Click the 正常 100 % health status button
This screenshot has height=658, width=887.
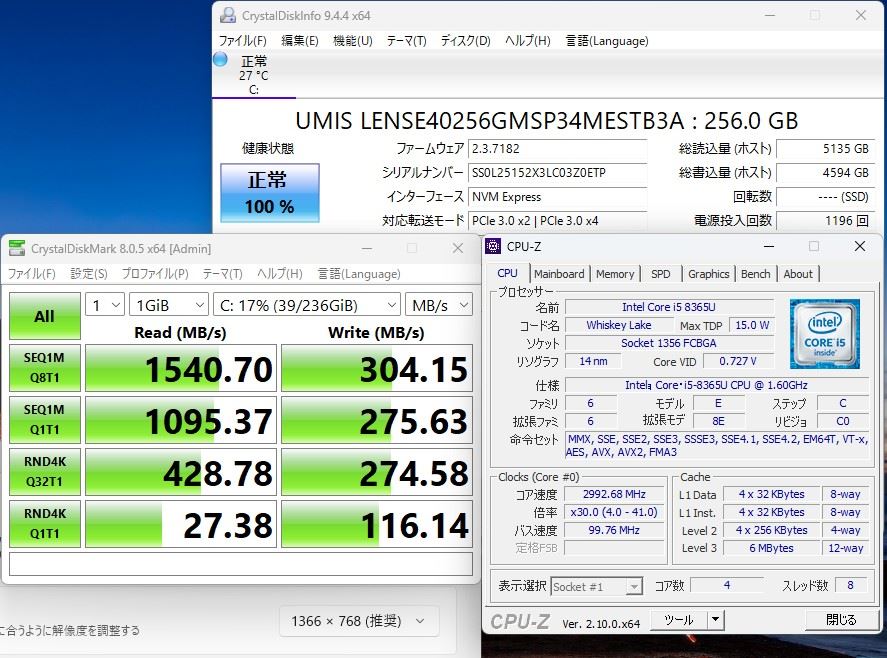(x=270, y=193)
